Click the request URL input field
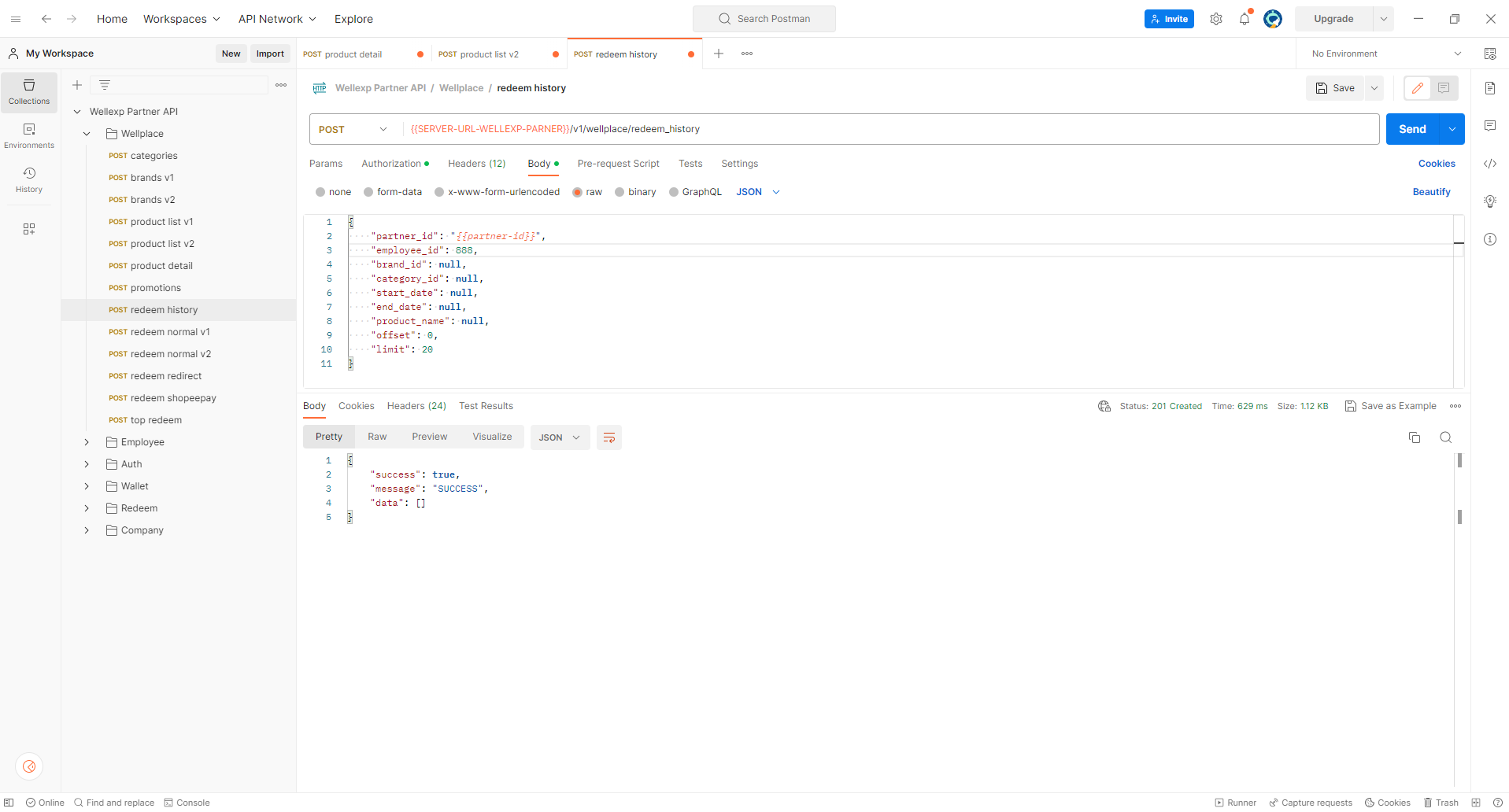Image resolution: width=1509 pixels, height=812 pixels. (x=889, y=129)
